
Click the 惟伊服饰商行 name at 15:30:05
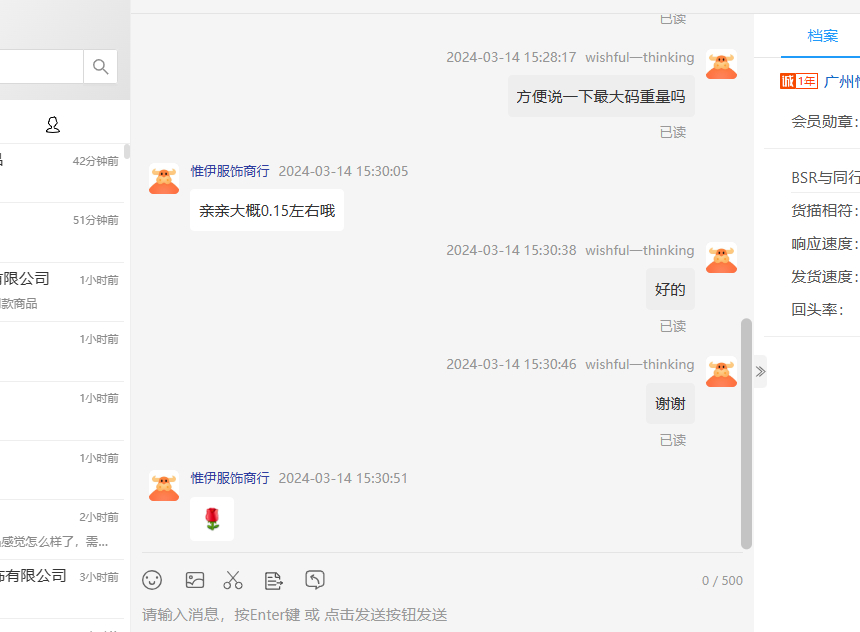[230, 171]
